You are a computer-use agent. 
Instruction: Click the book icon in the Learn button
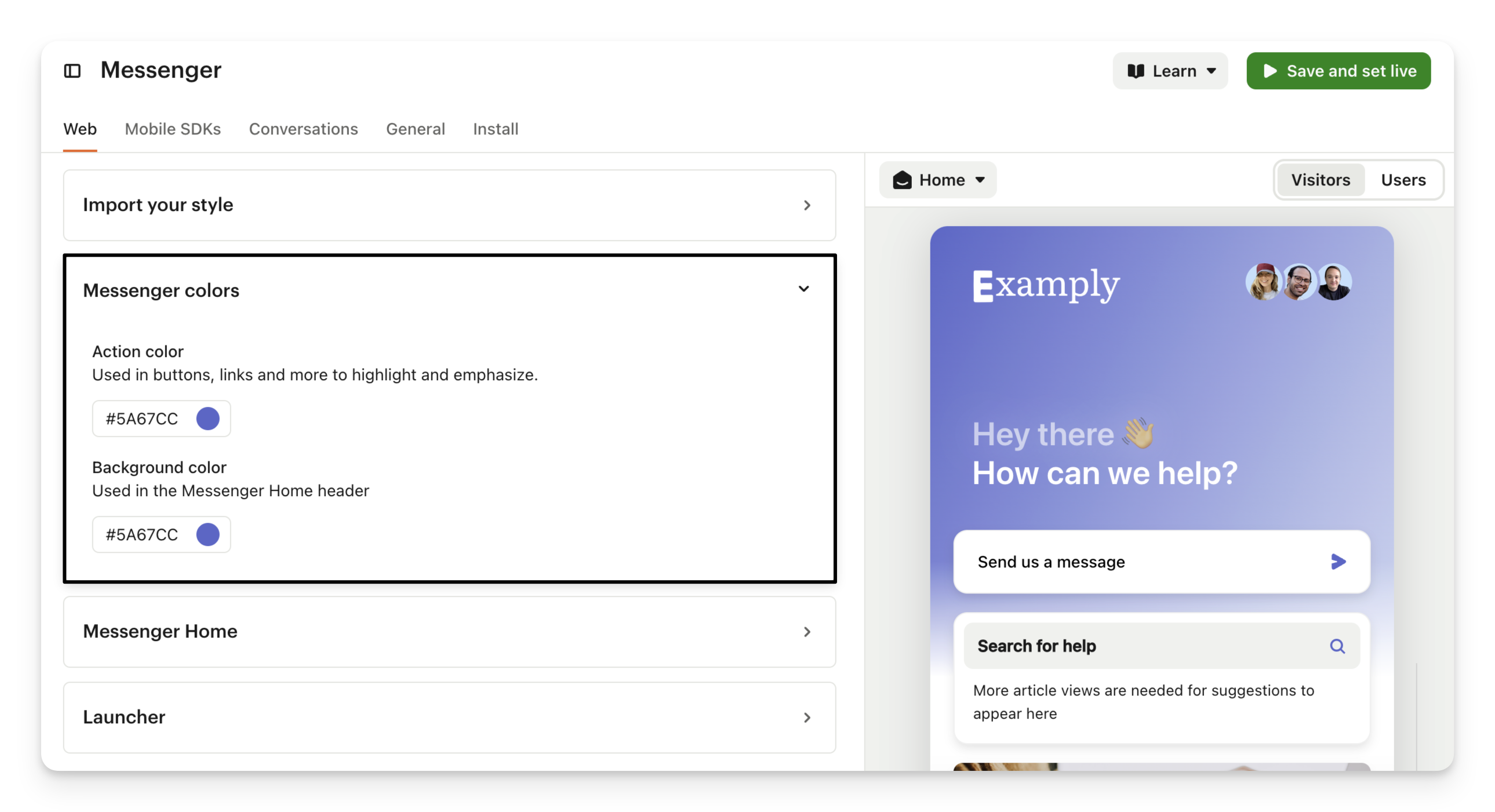(1135, 71)
